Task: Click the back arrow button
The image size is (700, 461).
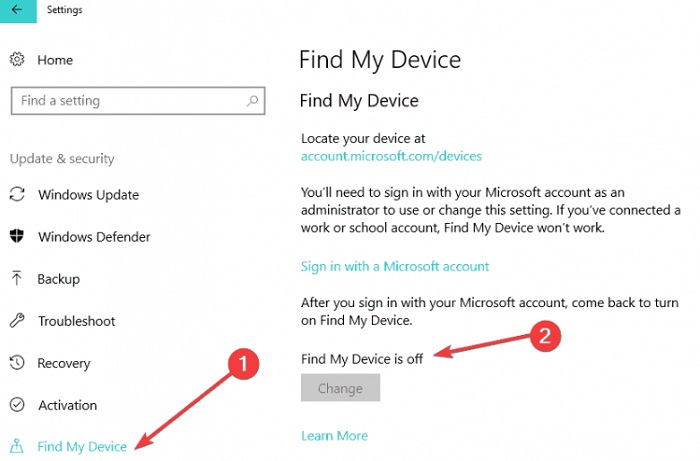Action: (x=18, y=10)
